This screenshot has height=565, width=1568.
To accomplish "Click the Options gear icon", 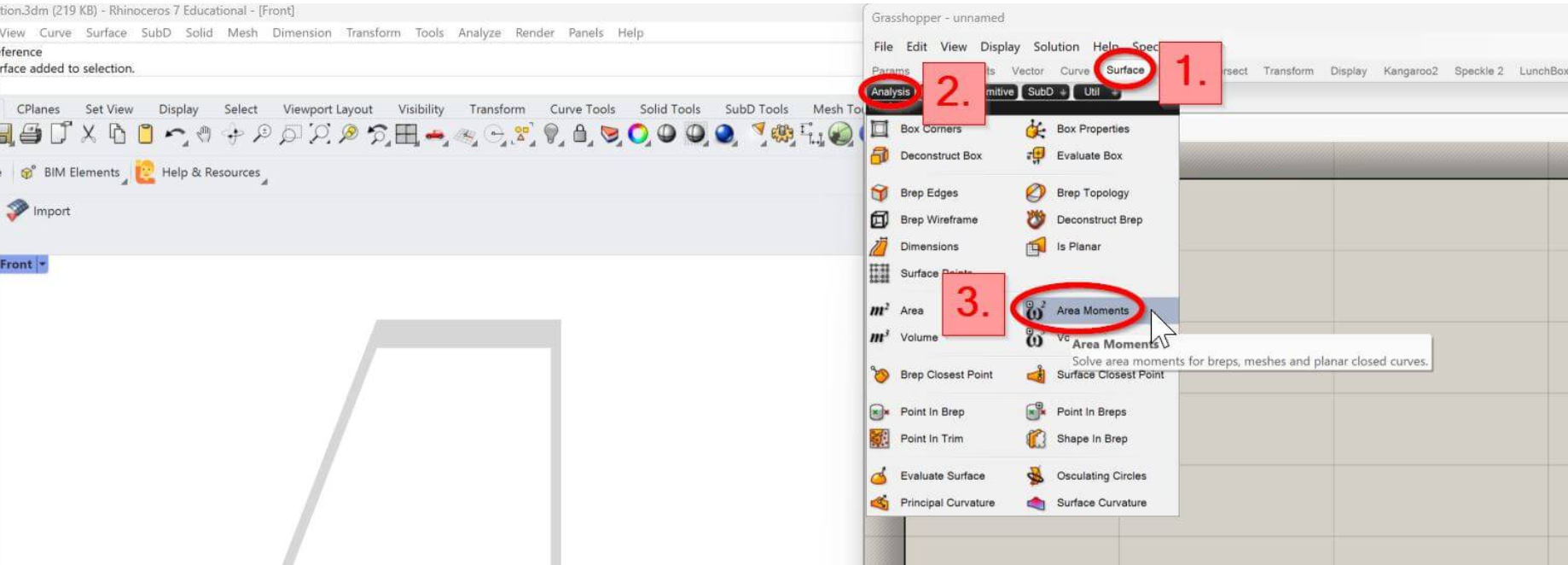I will click(x=781, y=134).
